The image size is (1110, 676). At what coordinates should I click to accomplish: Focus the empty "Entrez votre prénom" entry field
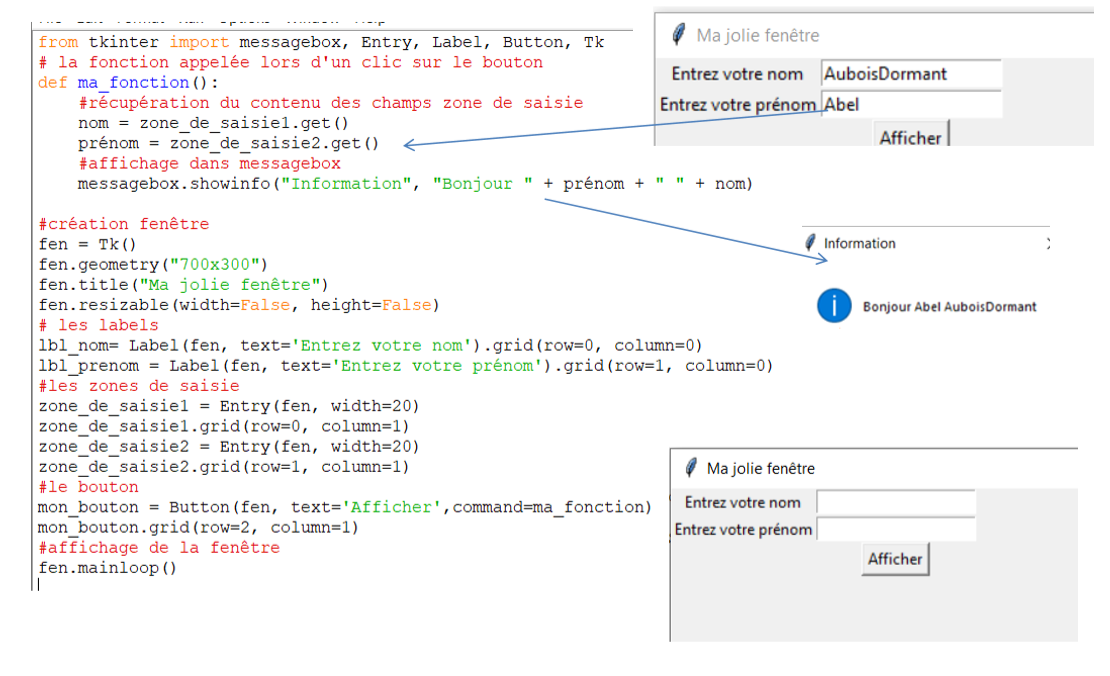click(895, 529)
